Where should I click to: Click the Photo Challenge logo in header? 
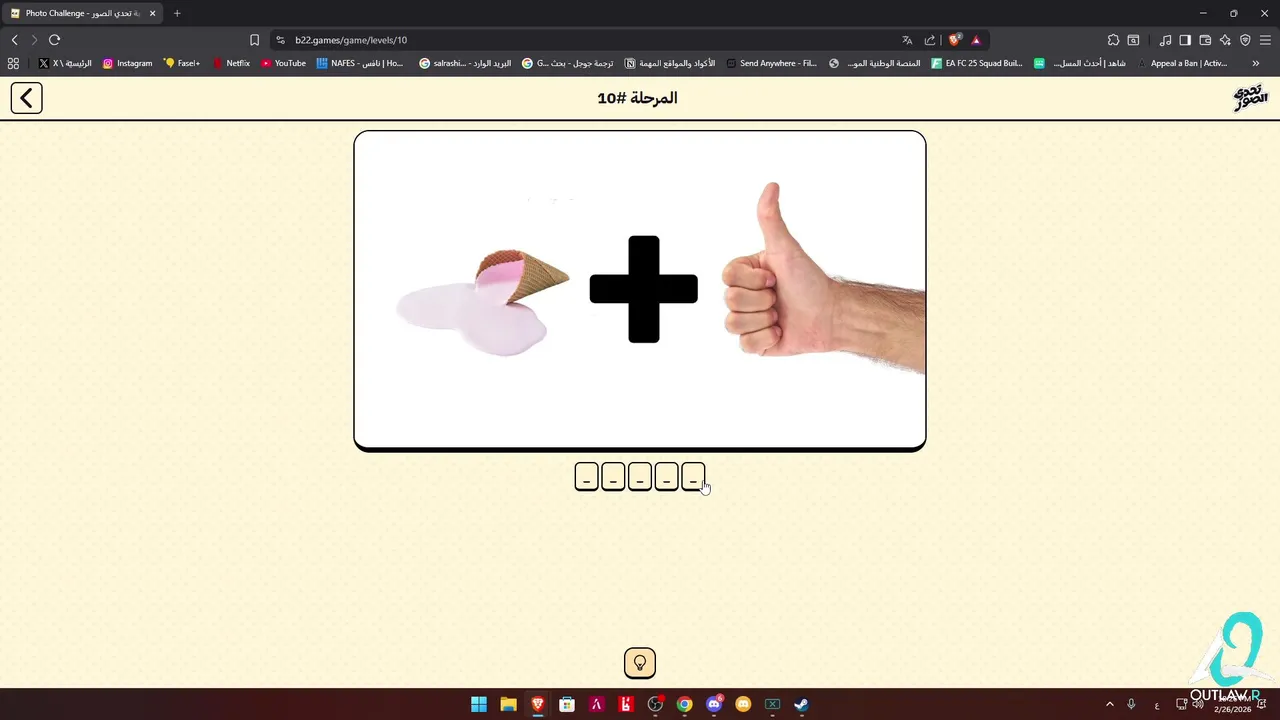click(x=1250, y=98)
